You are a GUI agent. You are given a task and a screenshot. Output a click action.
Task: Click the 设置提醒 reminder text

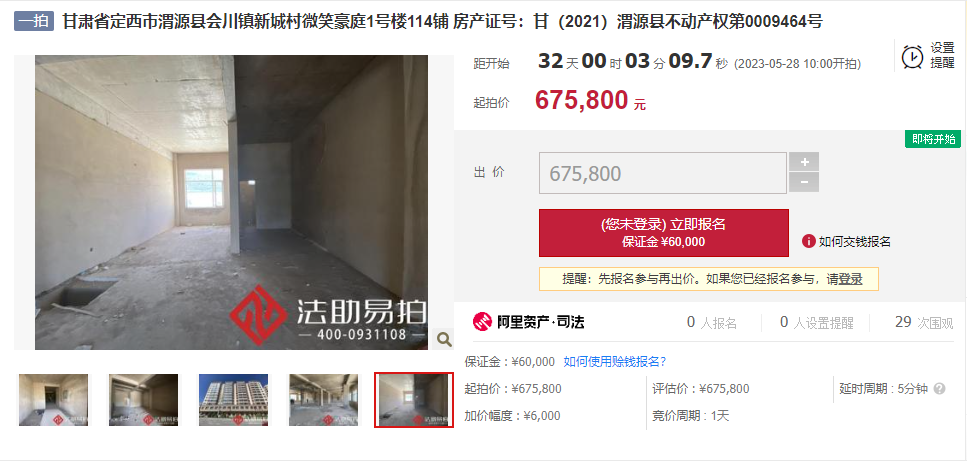click(942, 56)
